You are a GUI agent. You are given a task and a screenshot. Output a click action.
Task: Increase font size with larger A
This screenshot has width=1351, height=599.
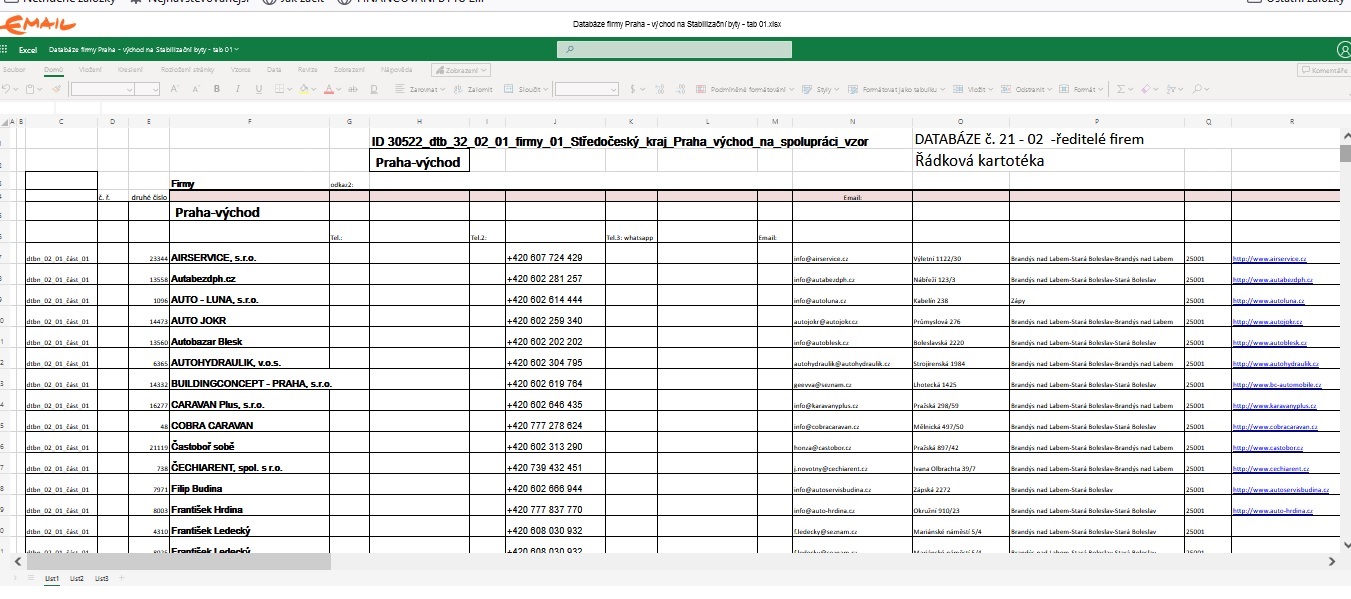[173, 89]
